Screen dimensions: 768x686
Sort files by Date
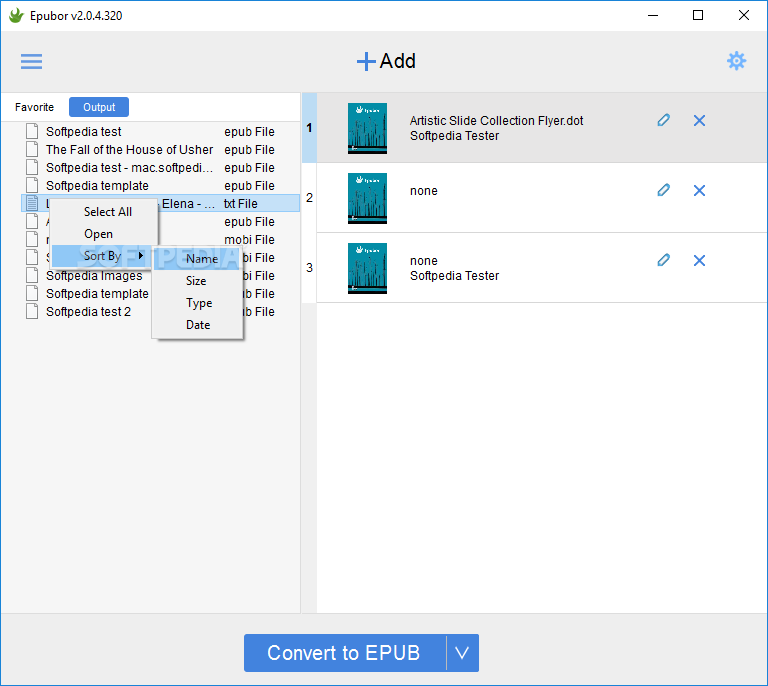tap(197, 325)
